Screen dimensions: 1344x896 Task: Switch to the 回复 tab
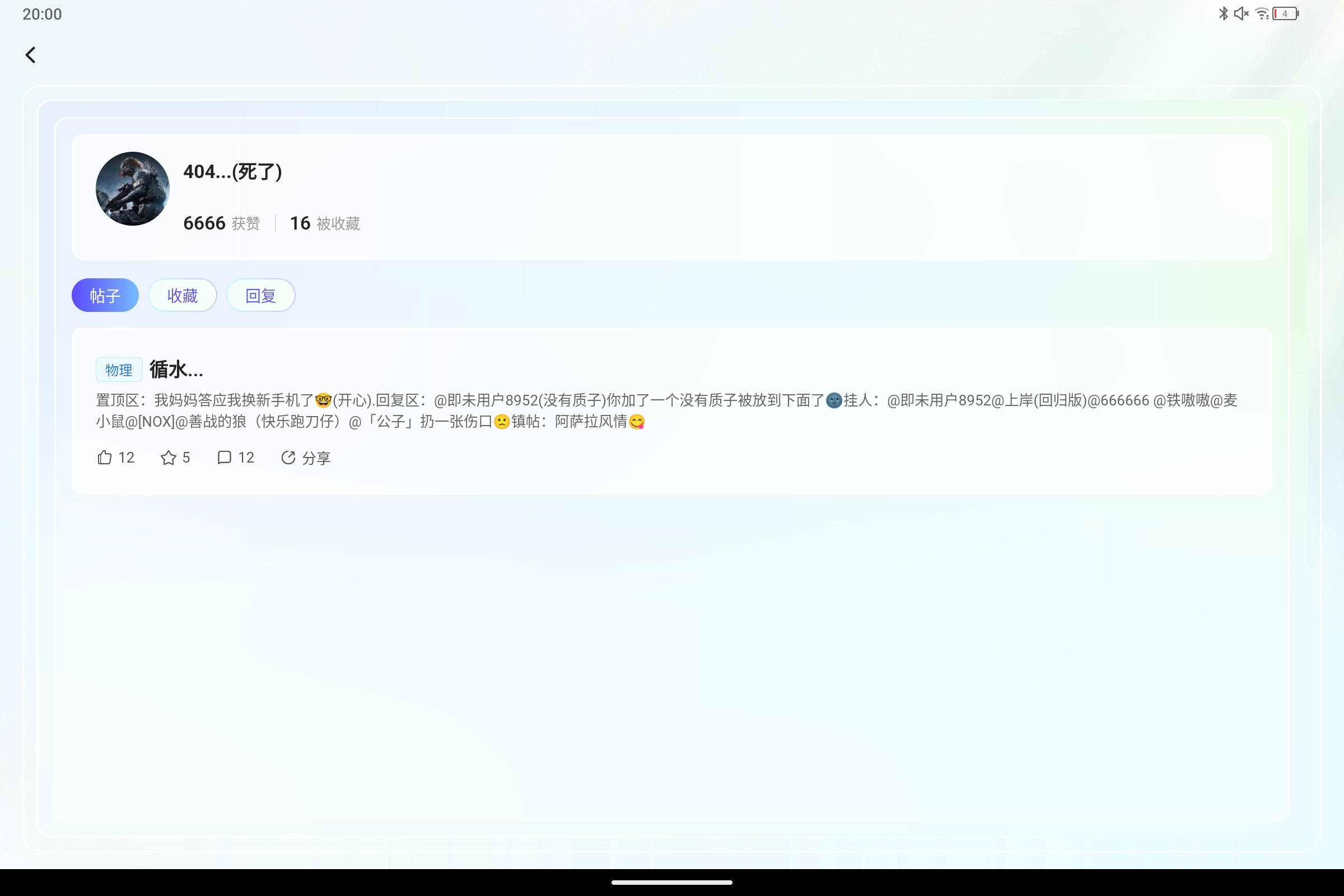pos(260,296)
